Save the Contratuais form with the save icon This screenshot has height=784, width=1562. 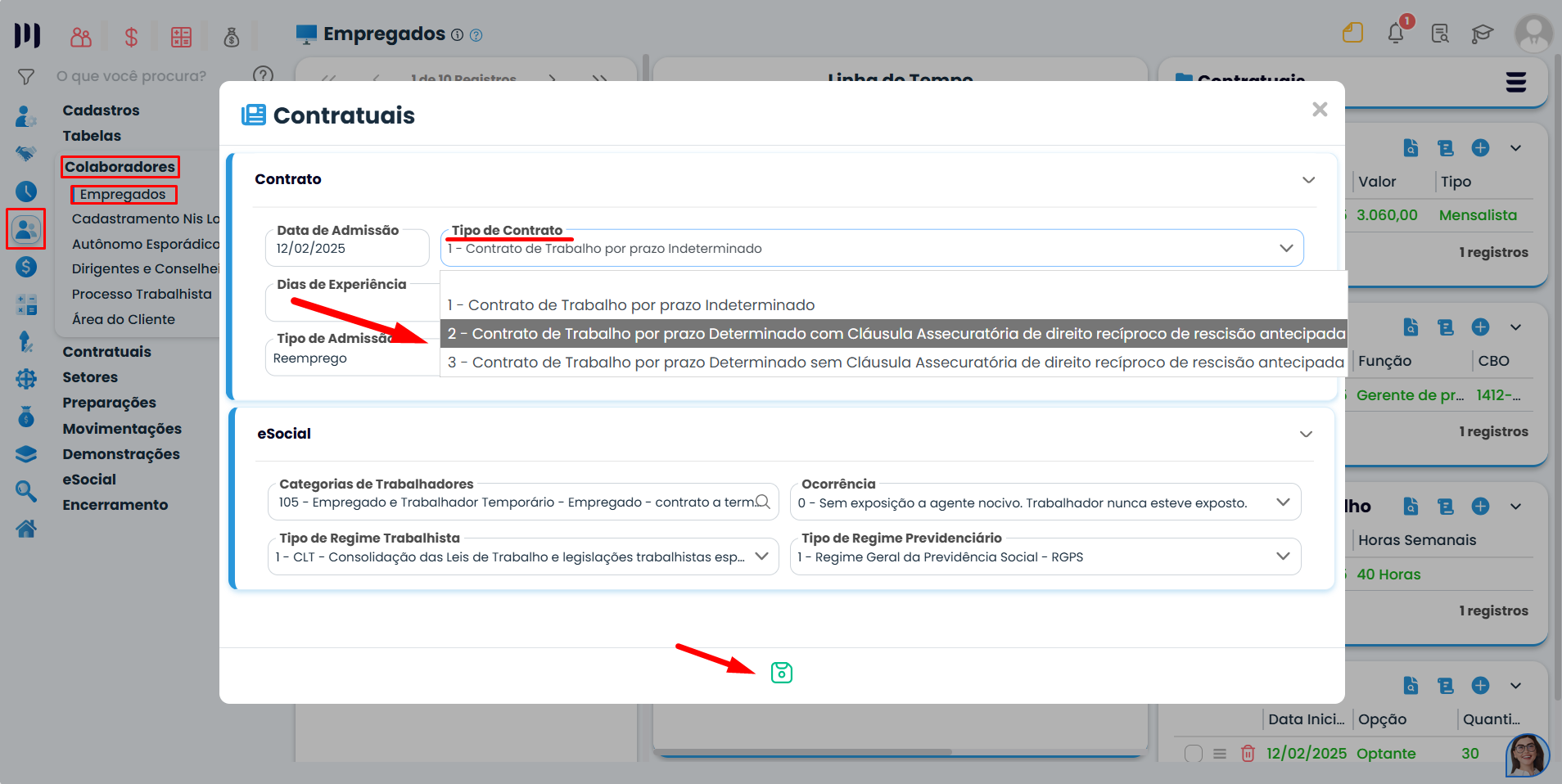click(782, 673)
